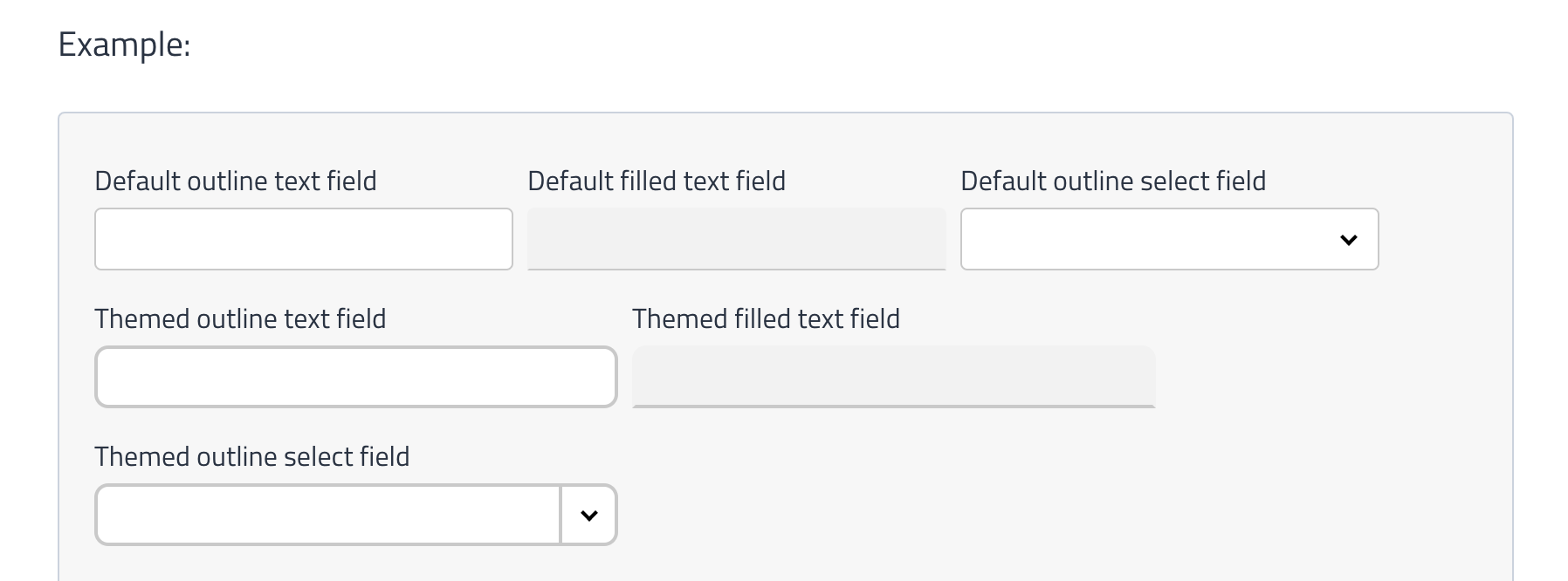Click the Themed outline select chevron arrow
Viewport: 1568px width, 581px height.
click(589, 516)
